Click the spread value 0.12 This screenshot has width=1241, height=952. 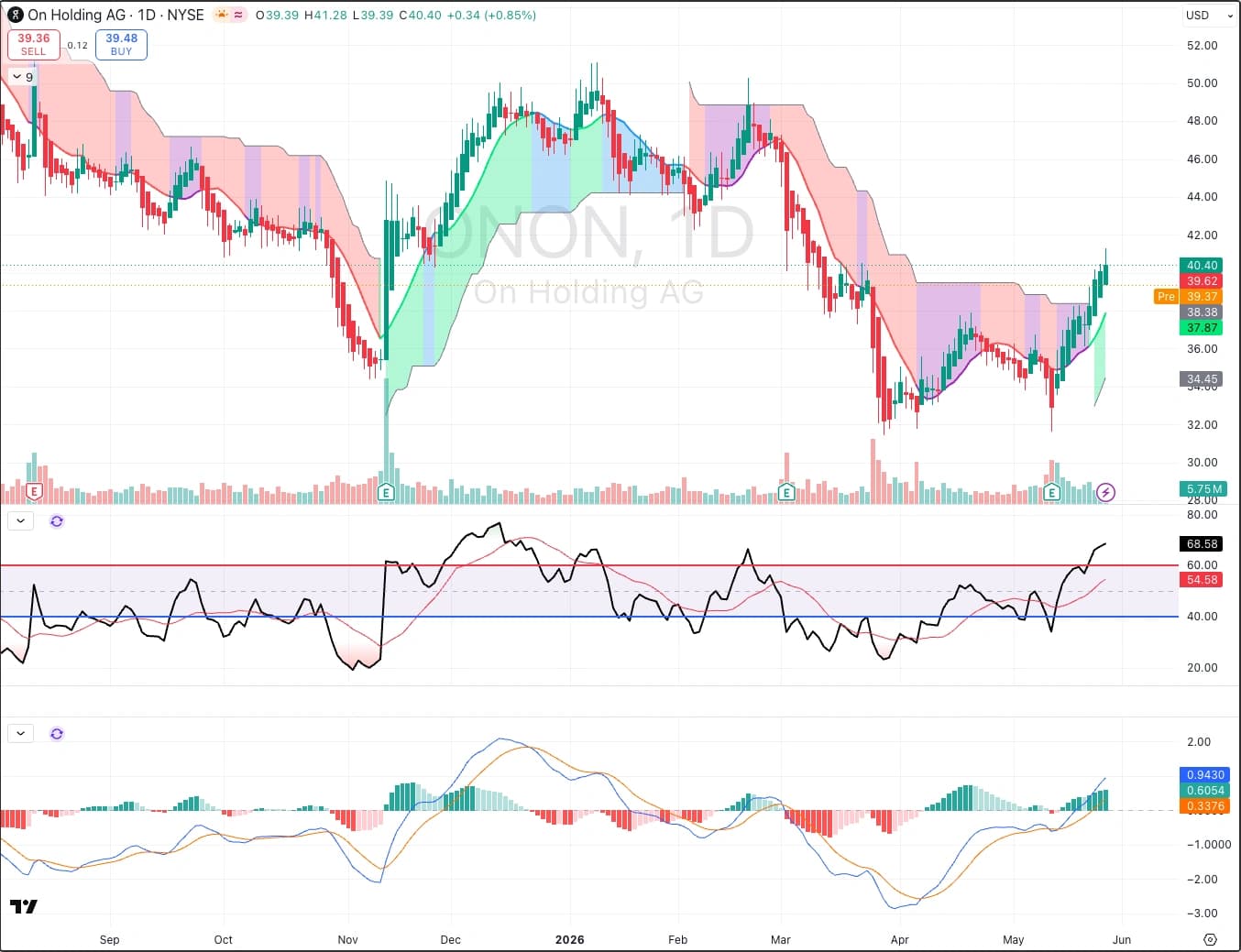(x=78, y=45)
